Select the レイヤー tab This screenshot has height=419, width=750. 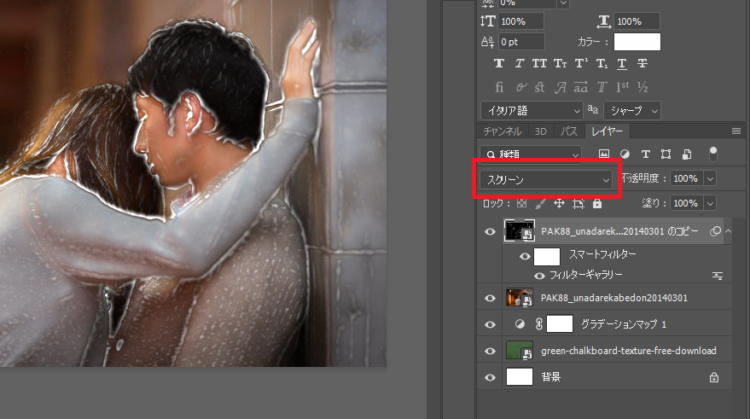pyautogui.click(x=607, y=131)
